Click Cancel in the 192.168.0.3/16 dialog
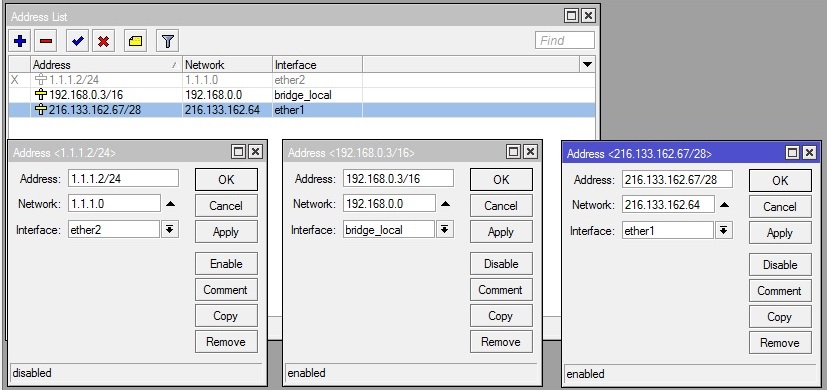This screenshot has height=390, width=827. [x=501, y=206]
